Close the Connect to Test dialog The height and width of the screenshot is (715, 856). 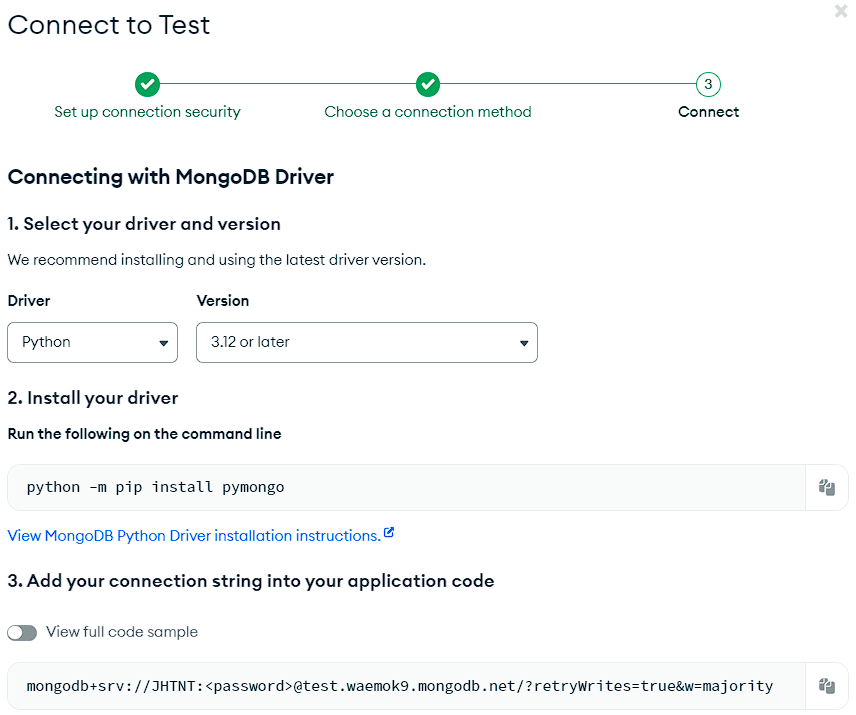(x=840, y=11)
